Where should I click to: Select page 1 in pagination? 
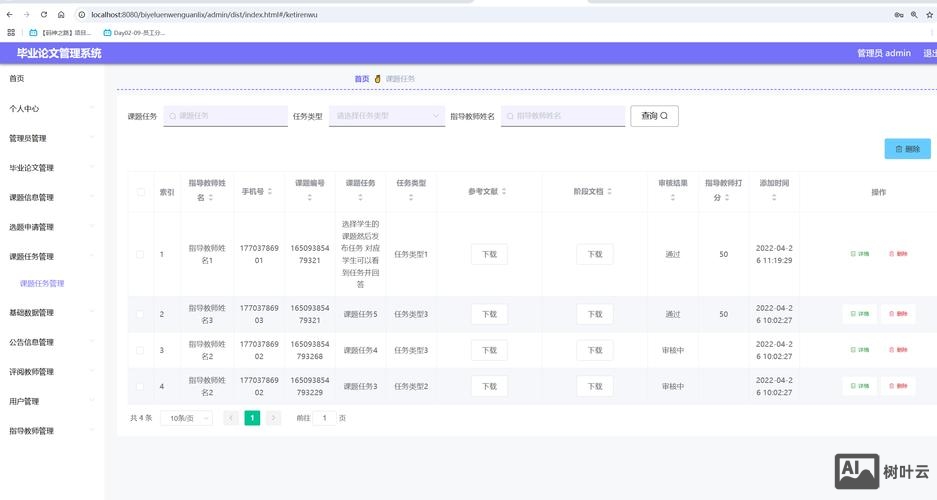pos(252,418)
